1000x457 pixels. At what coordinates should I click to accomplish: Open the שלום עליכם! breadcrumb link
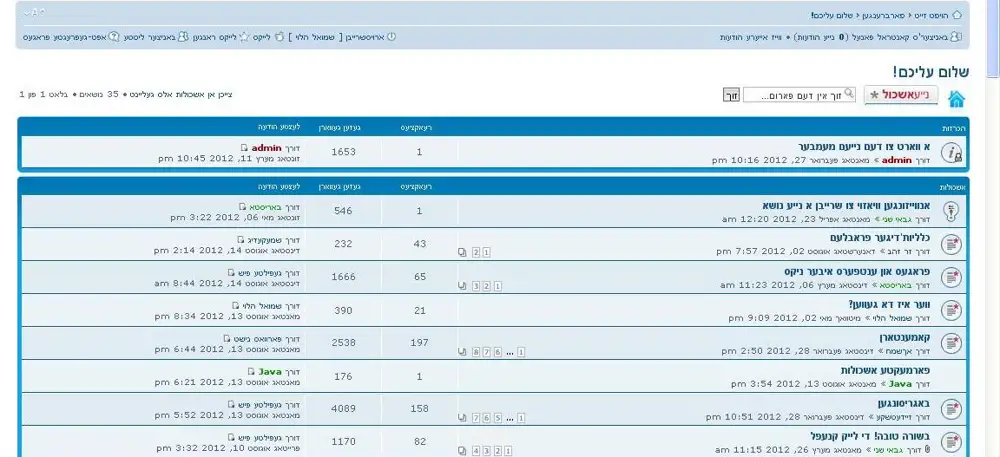pos(834,15)
